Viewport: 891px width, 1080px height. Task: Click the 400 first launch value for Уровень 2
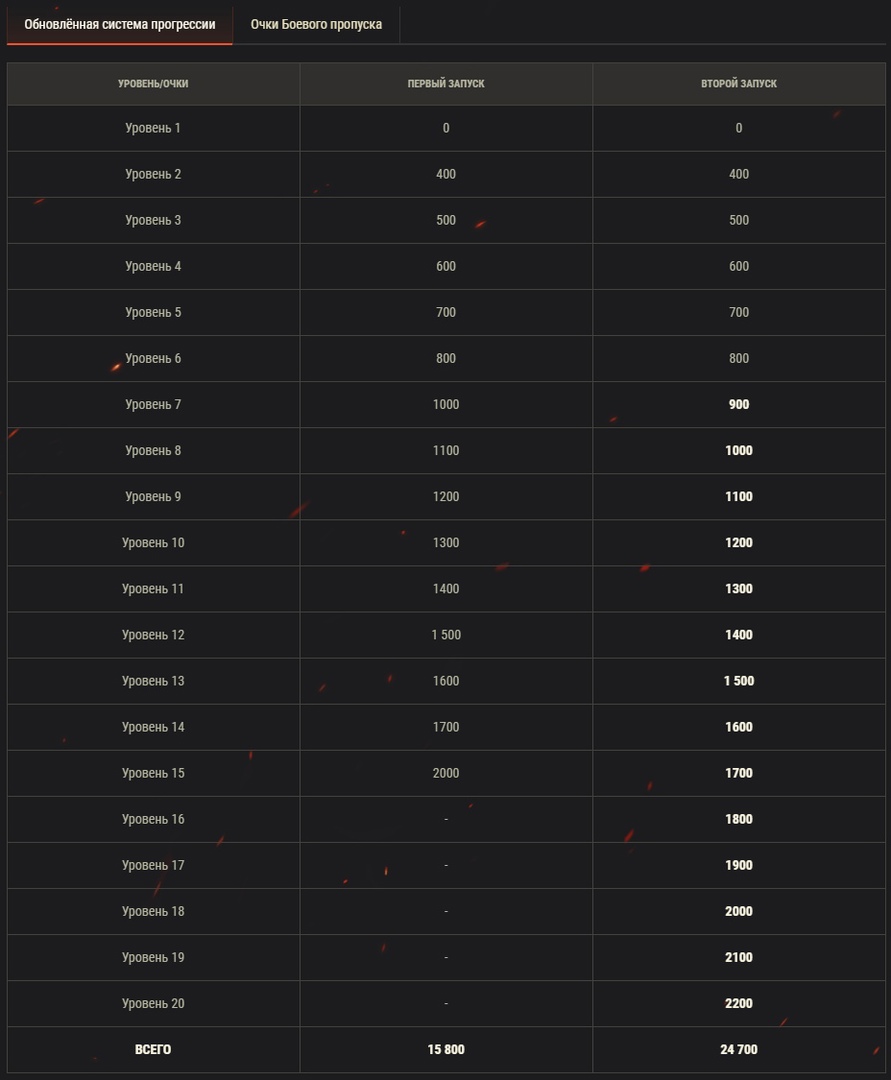coord(446,174)
